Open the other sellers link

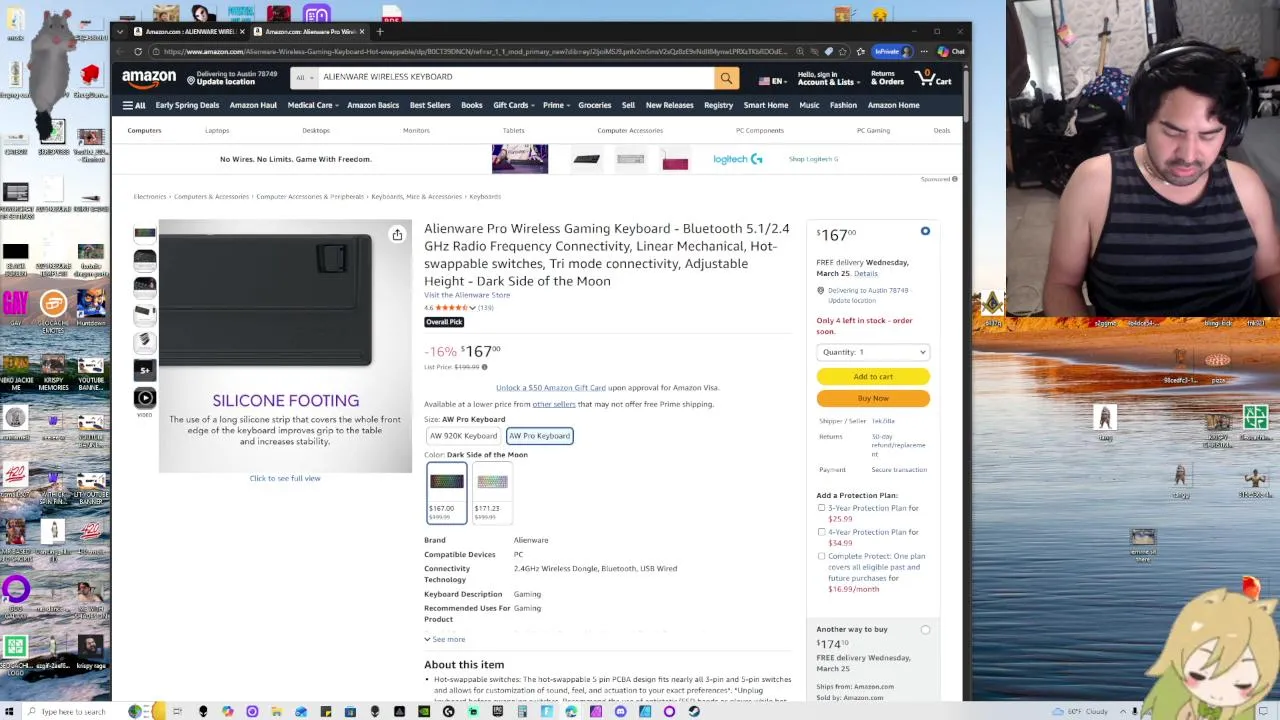tap(554, 404)
